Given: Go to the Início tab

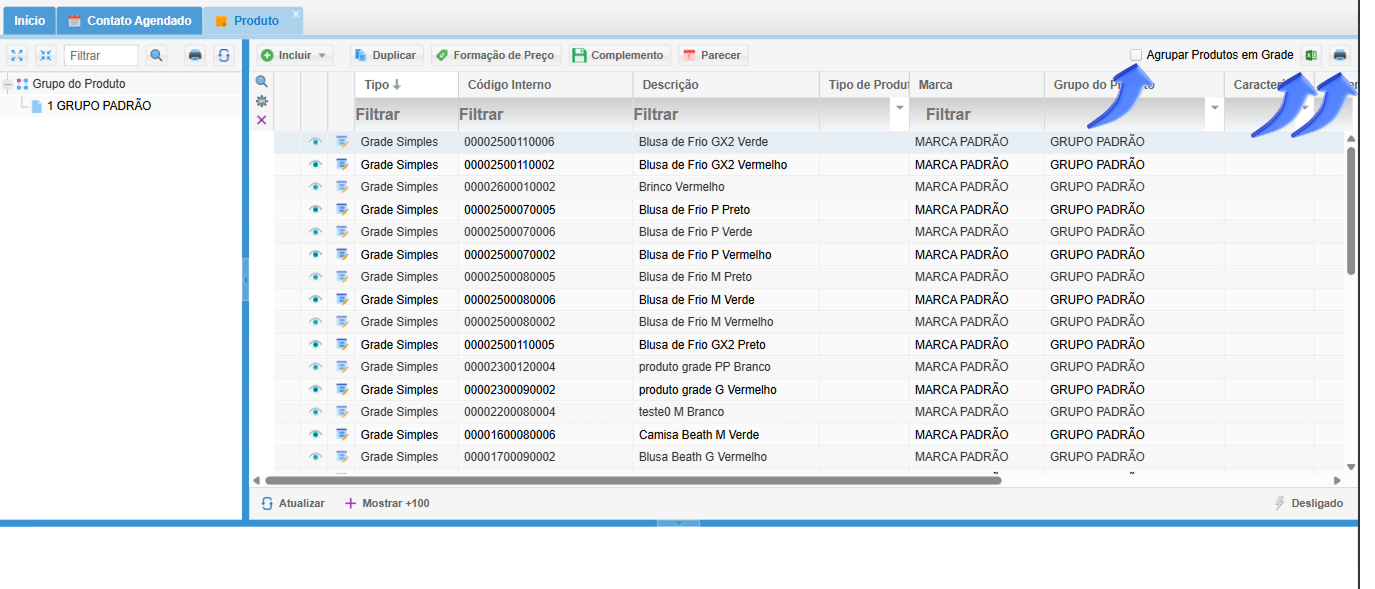Looking at the screenshot, I should click(x=29, y=20).
